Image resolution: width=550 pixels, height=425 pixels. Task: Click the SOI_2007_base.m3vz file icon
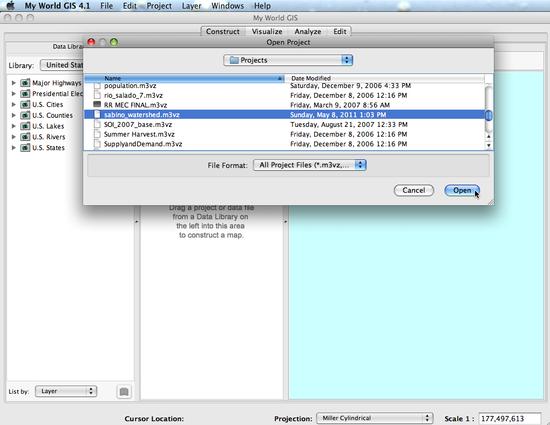point(97,124)
